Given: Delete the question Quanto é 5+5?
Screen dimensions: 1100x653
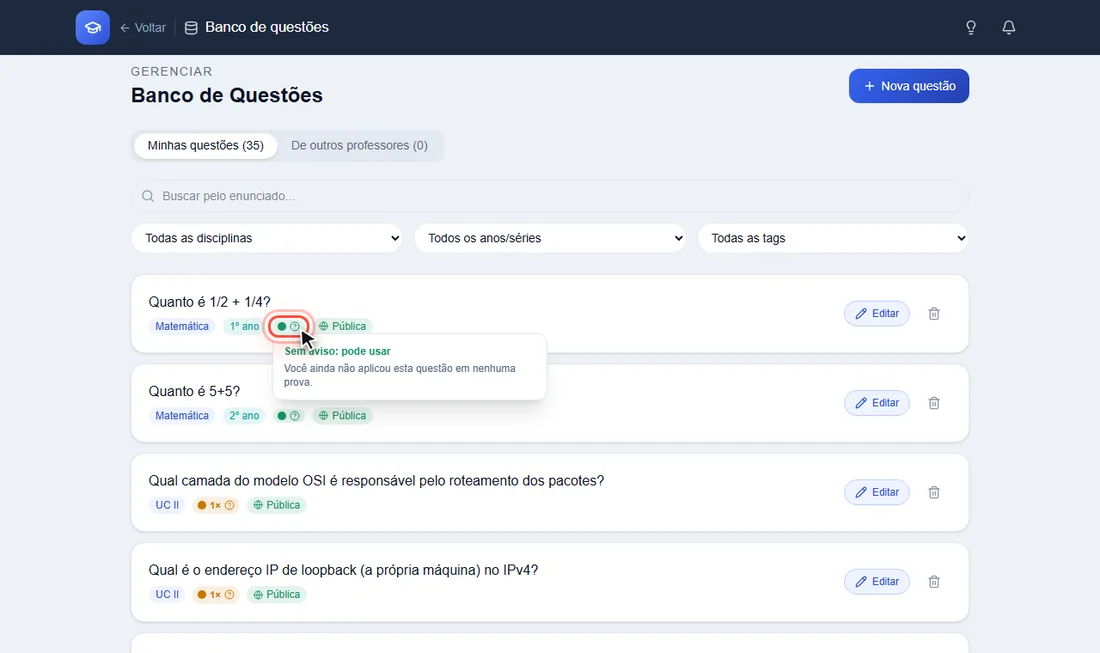Looking at the screenshot, I should coord(934,403).
